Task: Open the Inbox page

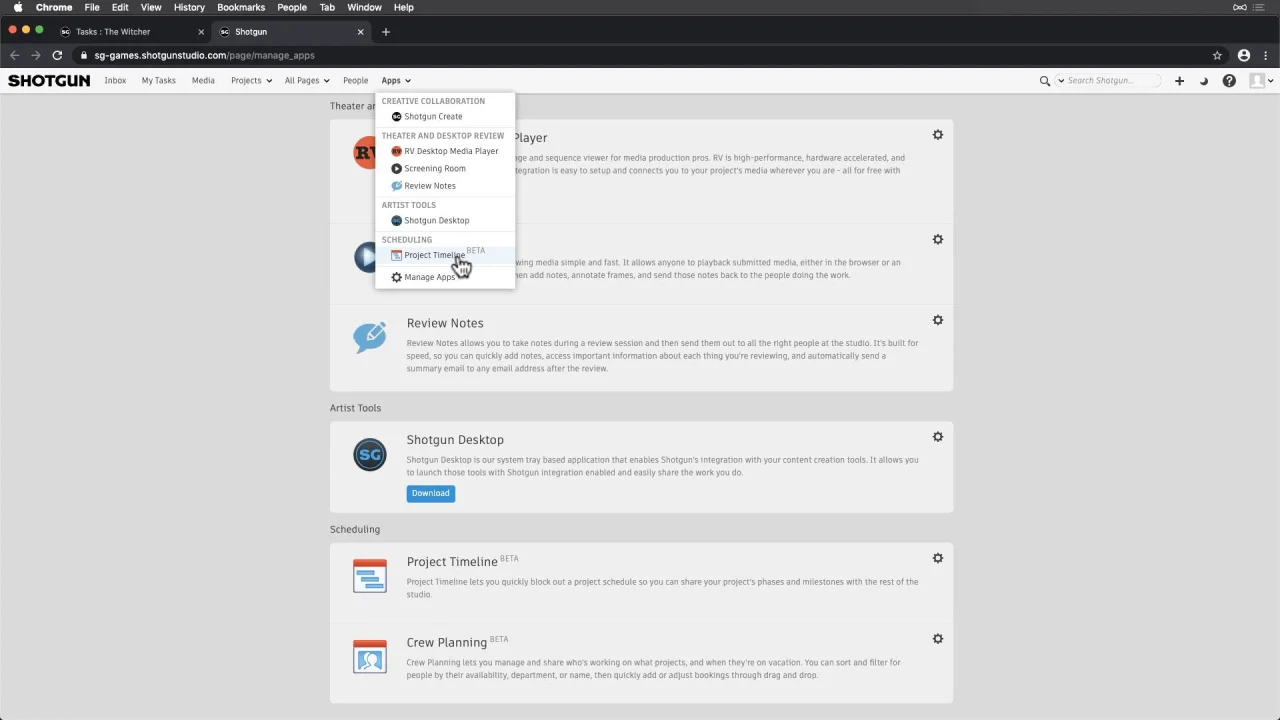Action: (x=115, y=81)
